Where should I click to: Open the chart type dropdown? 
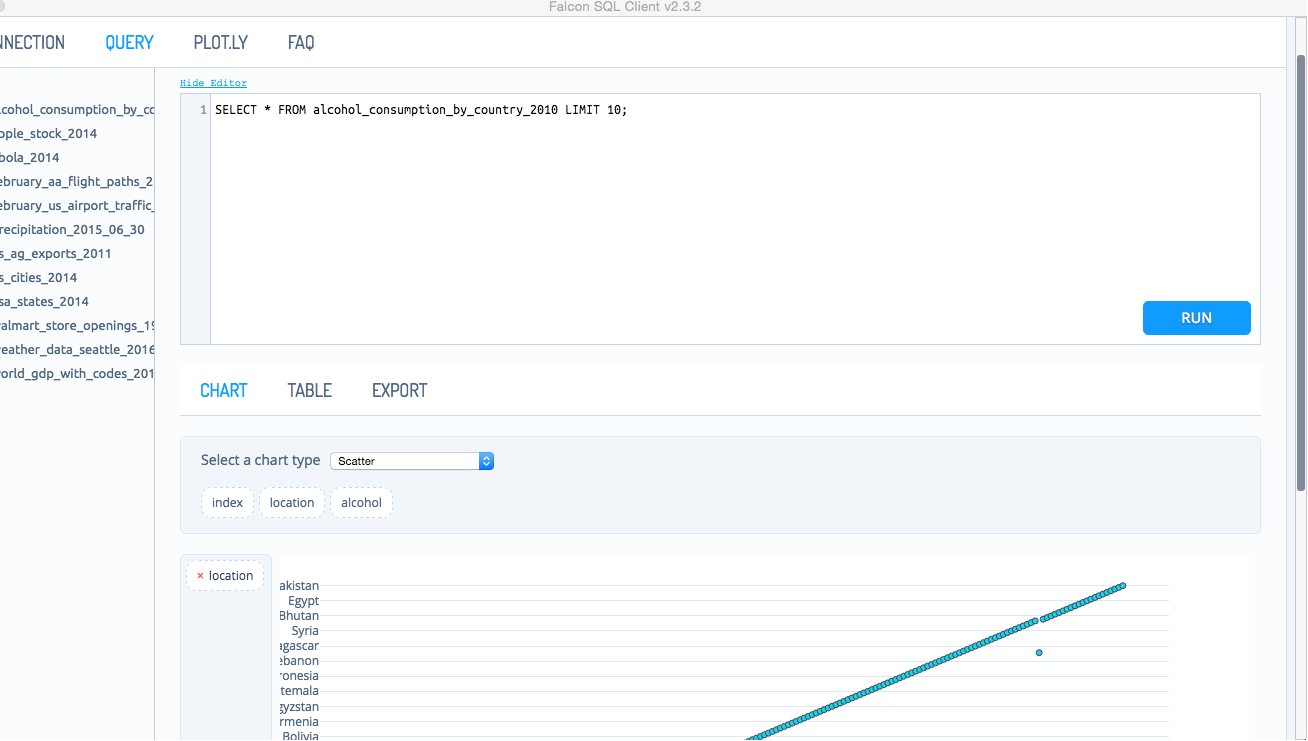[x=405, y=461]
